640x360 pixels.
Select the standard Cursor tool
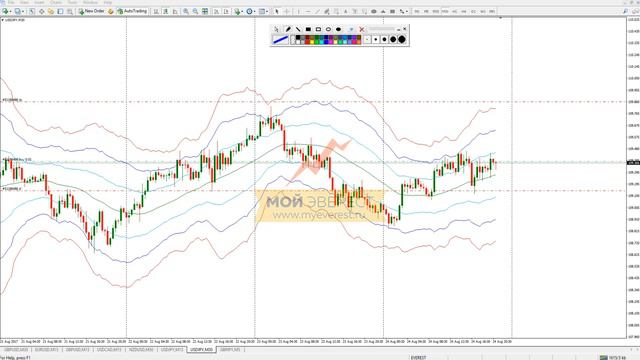click(x=276, y=11)
